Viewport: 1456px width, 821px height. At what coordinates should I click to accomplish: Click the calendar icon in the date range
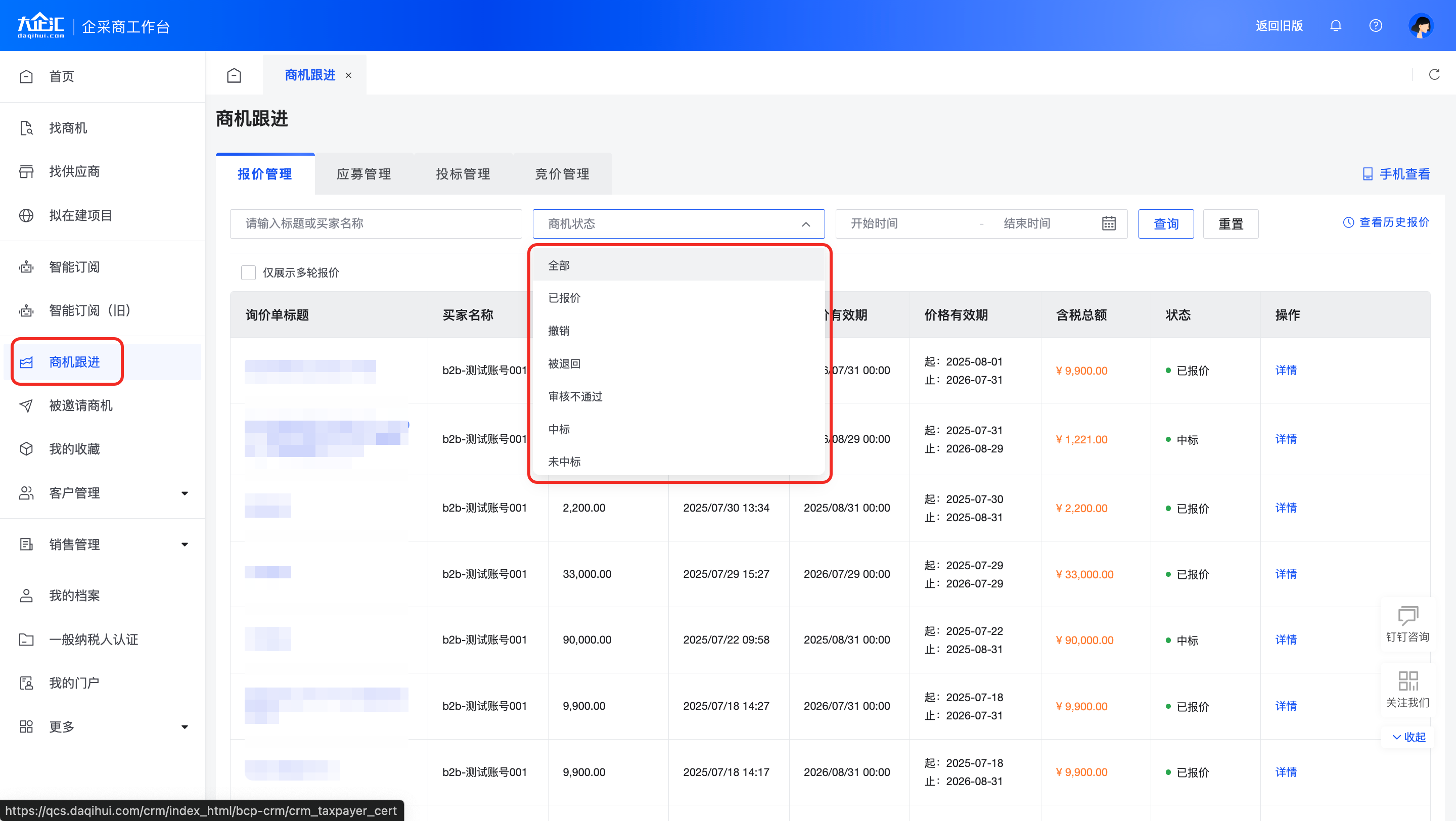tap(1109, 223)
